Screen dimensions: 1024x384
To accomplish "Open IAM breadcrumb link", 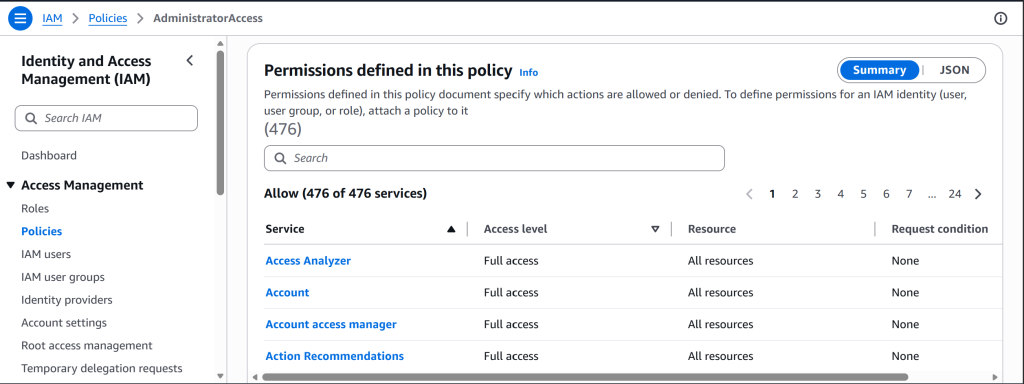I will 52,18.
